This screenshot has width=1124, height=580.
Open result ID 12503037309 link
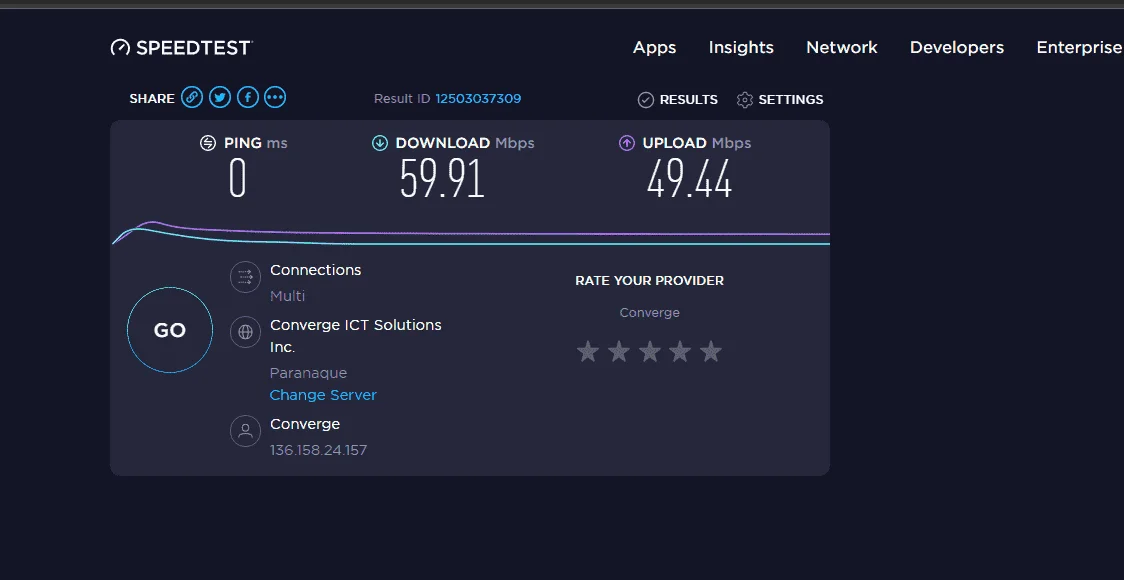coord(478,99)
